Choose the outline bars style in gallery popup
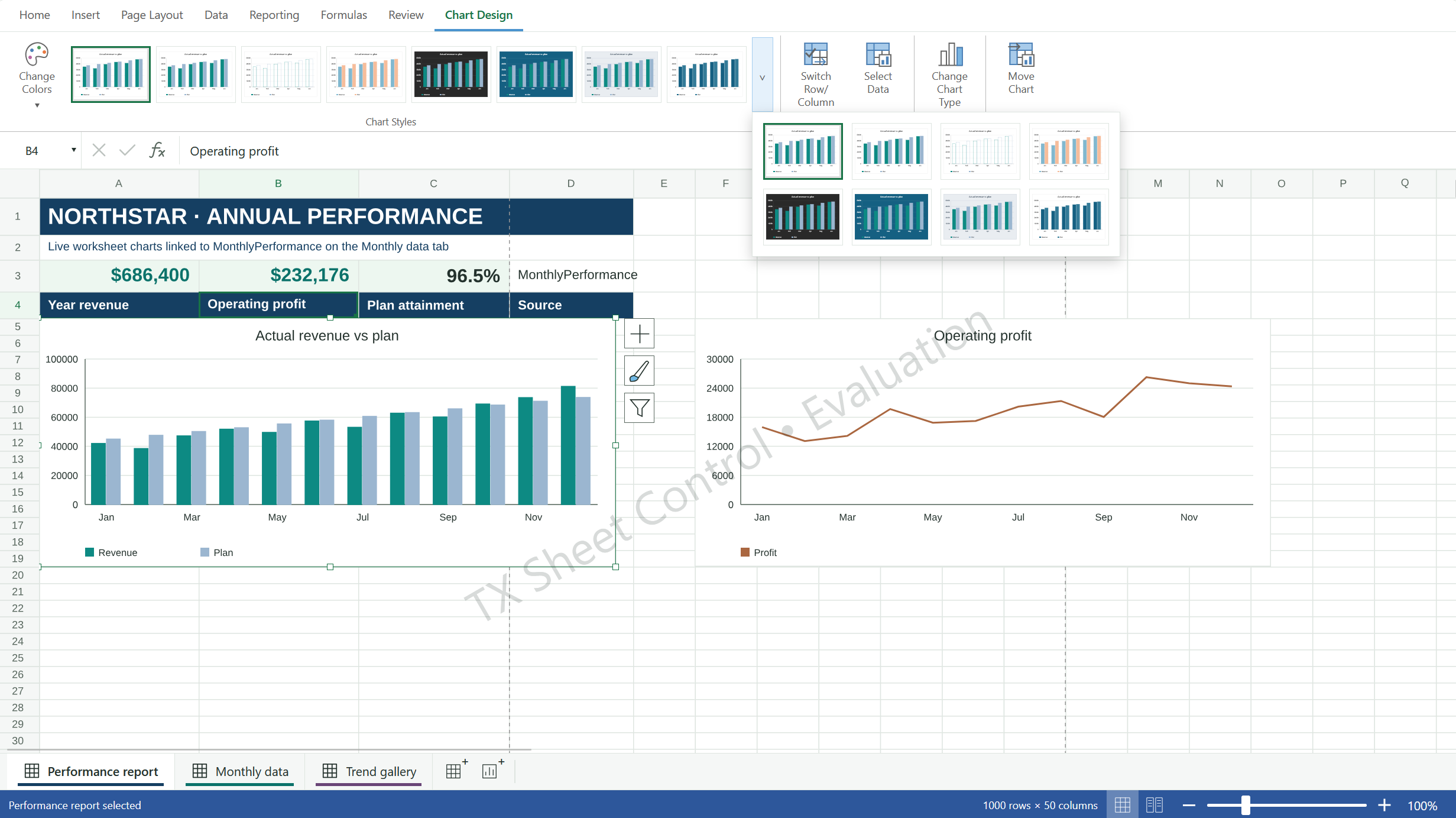This screenshot has height=818, width=1456. coord(980,151)
